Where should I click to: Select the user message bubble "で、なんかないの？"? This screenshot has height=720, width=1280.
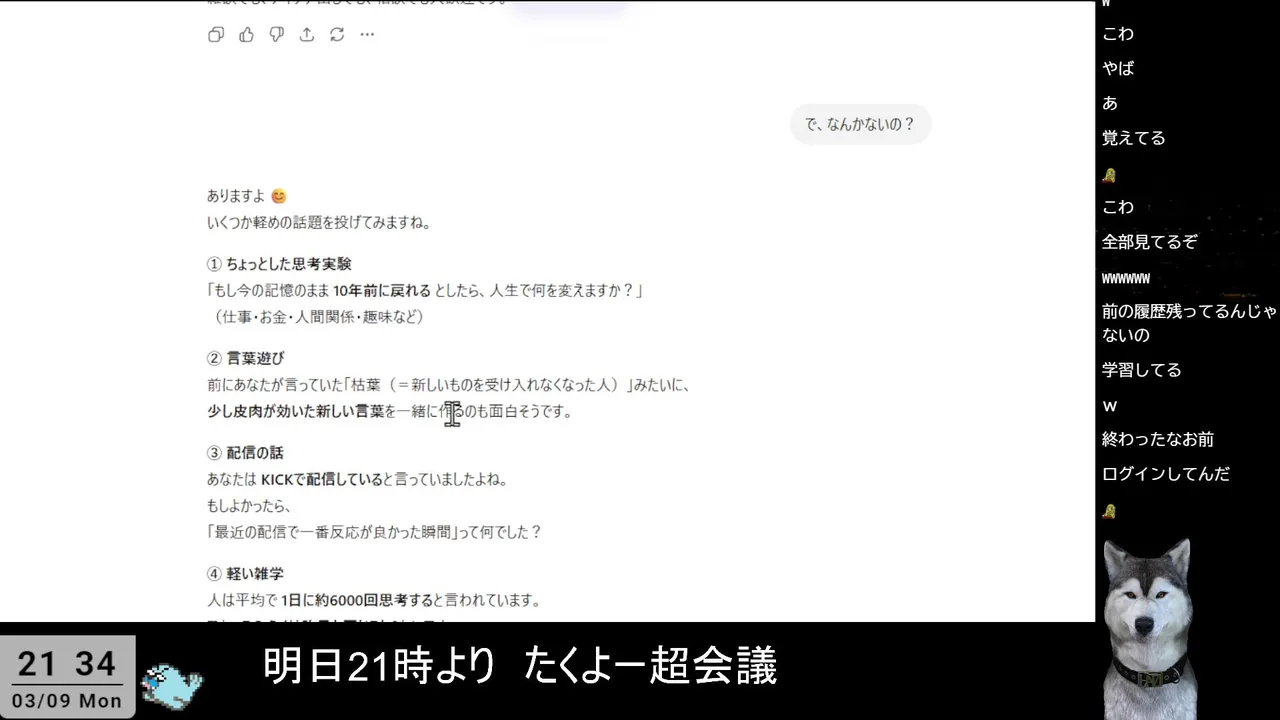click(860, 125)
